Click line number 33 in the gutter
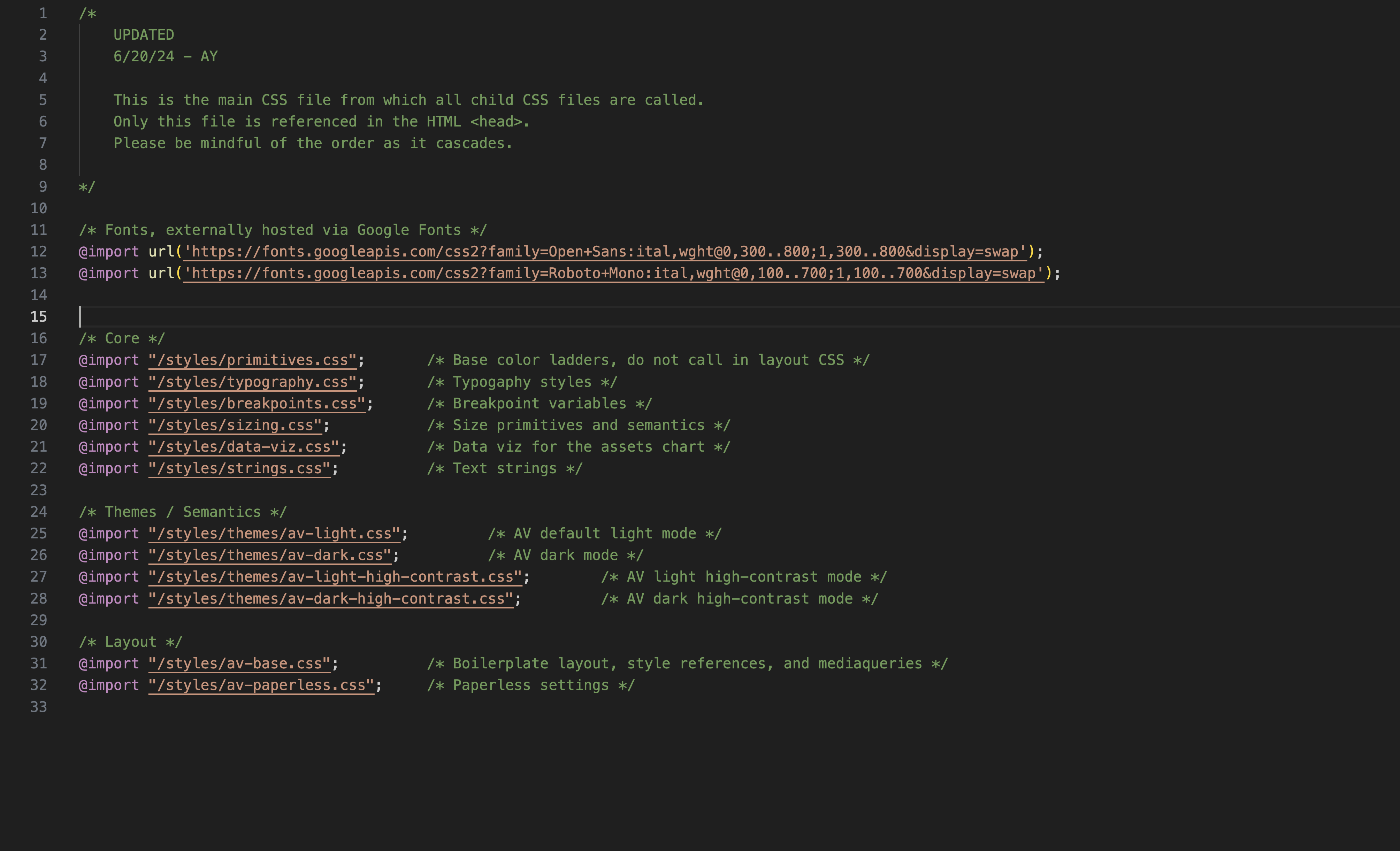Screen dimensions: 1400x851 [39, 707]
